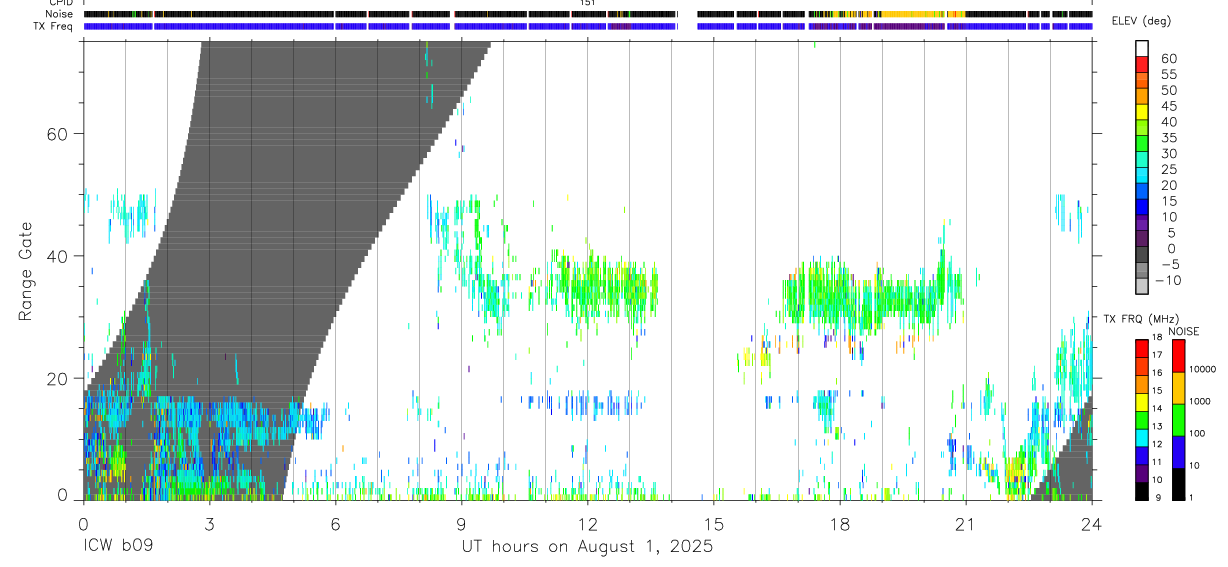Select the black bottom segment of NOISE bar
Image resolution: width=1228 pixels, height=567 pixels.
[1178, 484]
